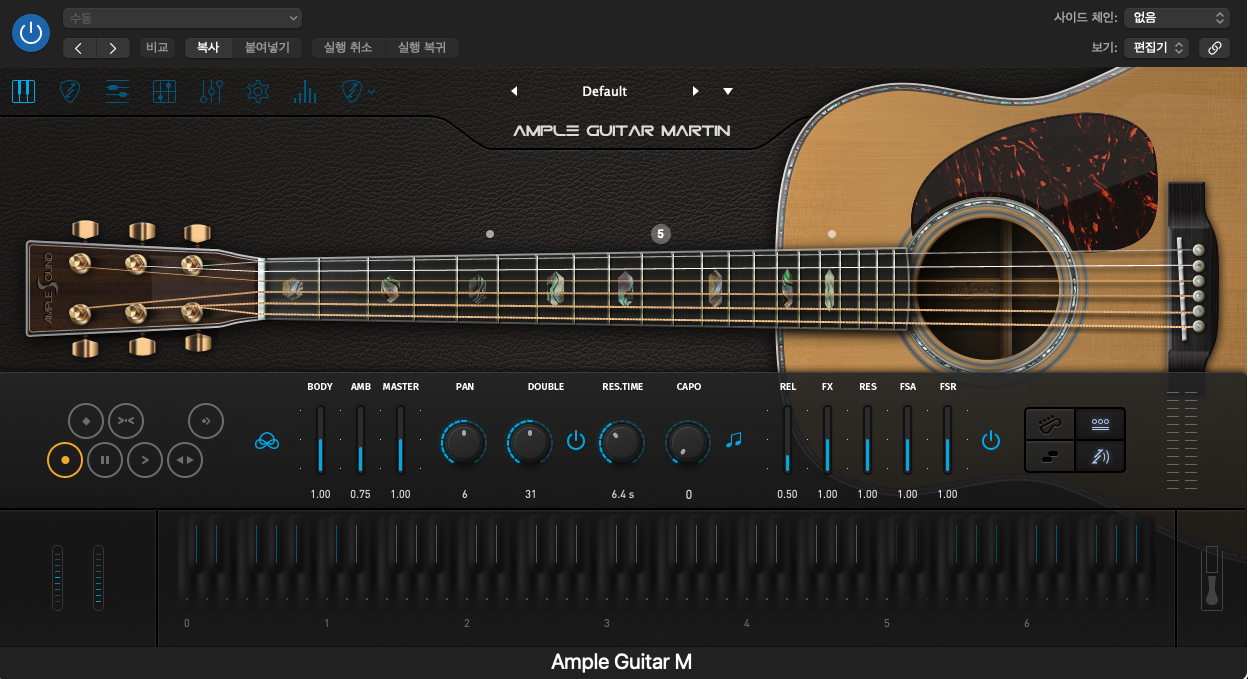Pause using the round pause button

(x=105, y=460)
